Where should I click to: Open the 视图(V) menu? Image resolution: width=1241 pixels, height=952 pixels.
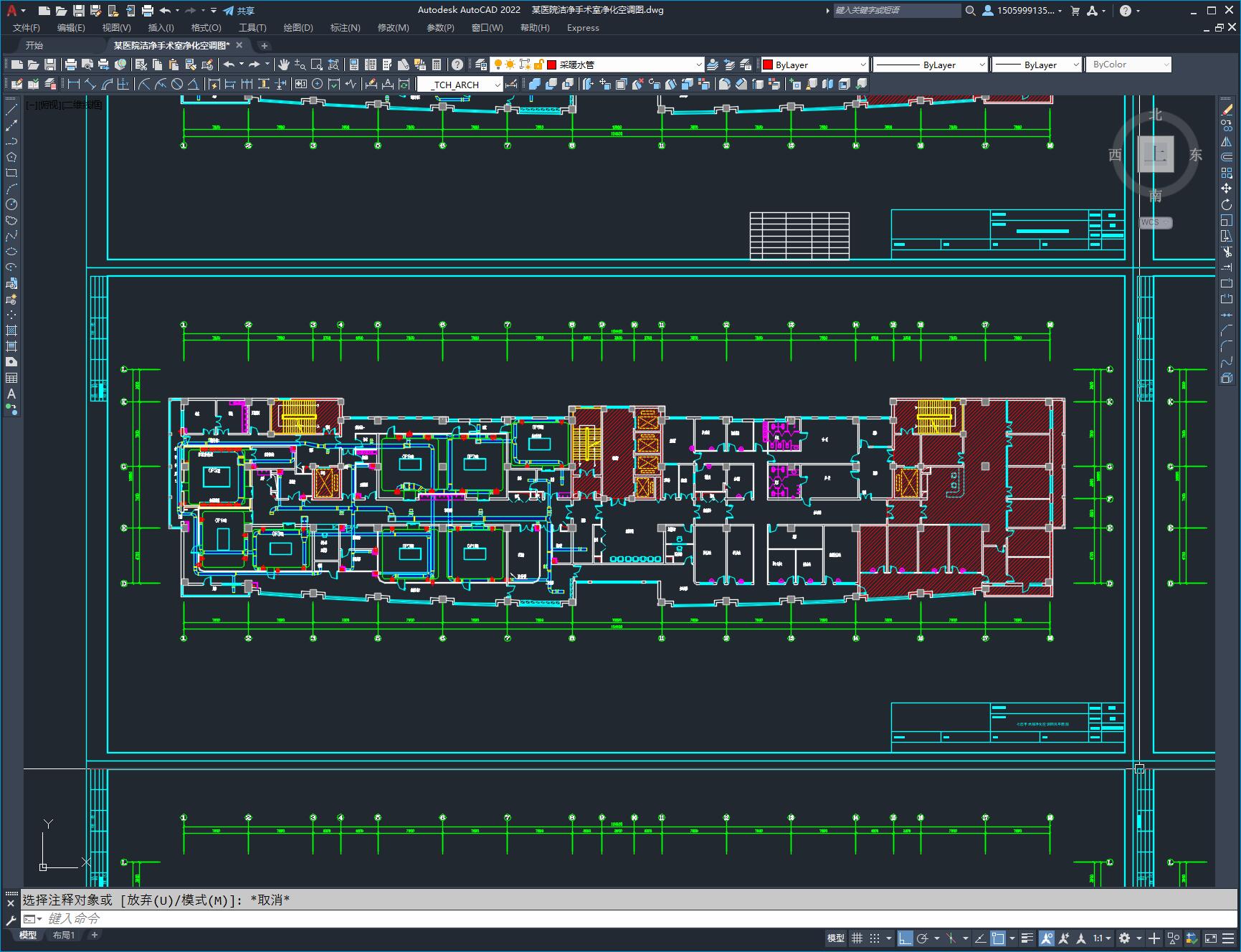[x=116, y=28]
